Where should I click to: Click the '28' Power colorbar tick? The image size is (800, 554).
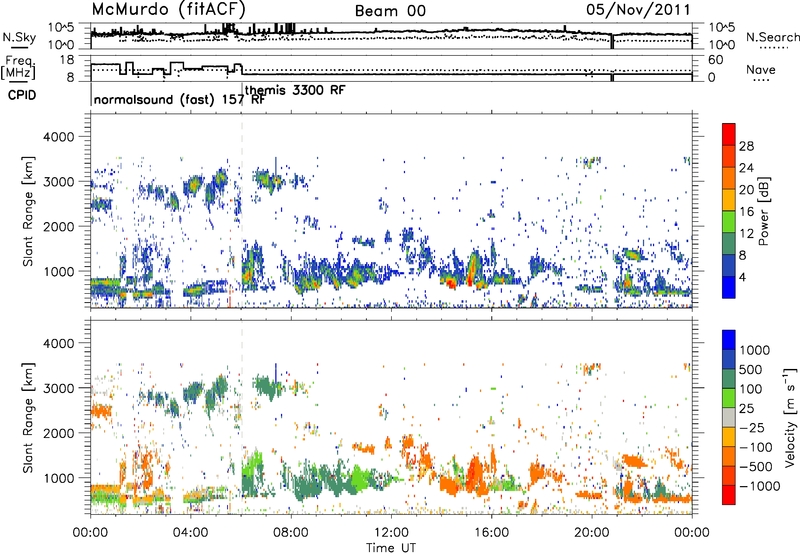(746, 146)
